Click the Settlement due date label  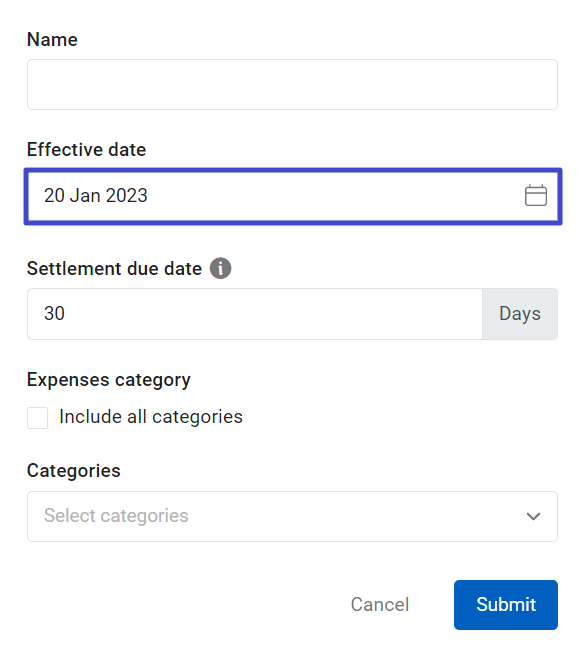pos(114,269)
